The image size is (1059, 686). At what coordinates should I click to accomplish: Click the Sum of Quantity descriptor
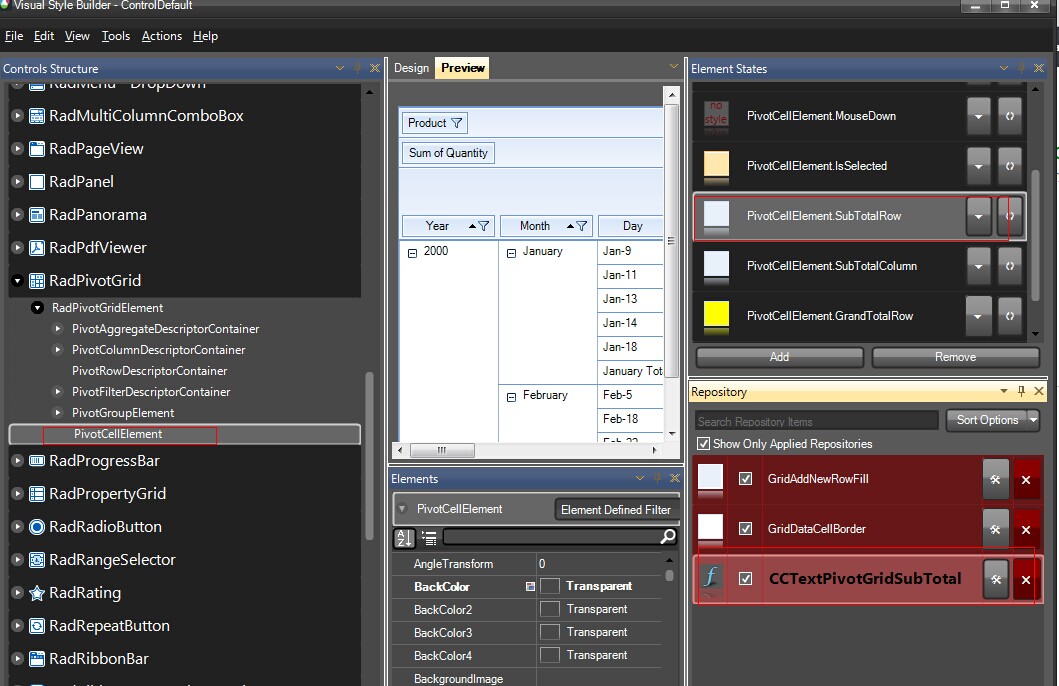tap(448, 153)
